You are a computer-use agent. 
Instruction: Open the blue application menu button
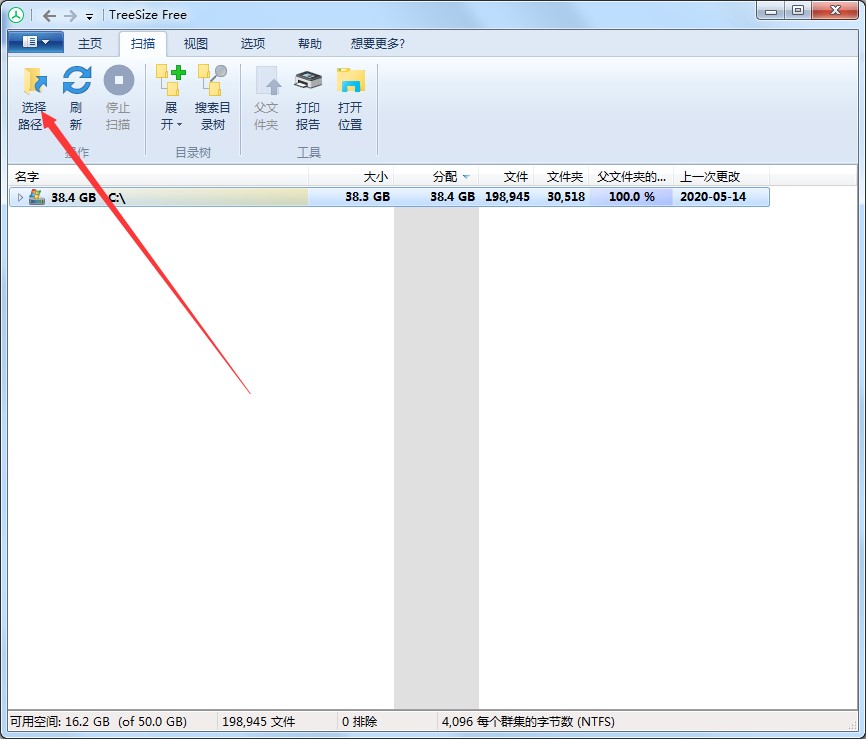[35, 43]
